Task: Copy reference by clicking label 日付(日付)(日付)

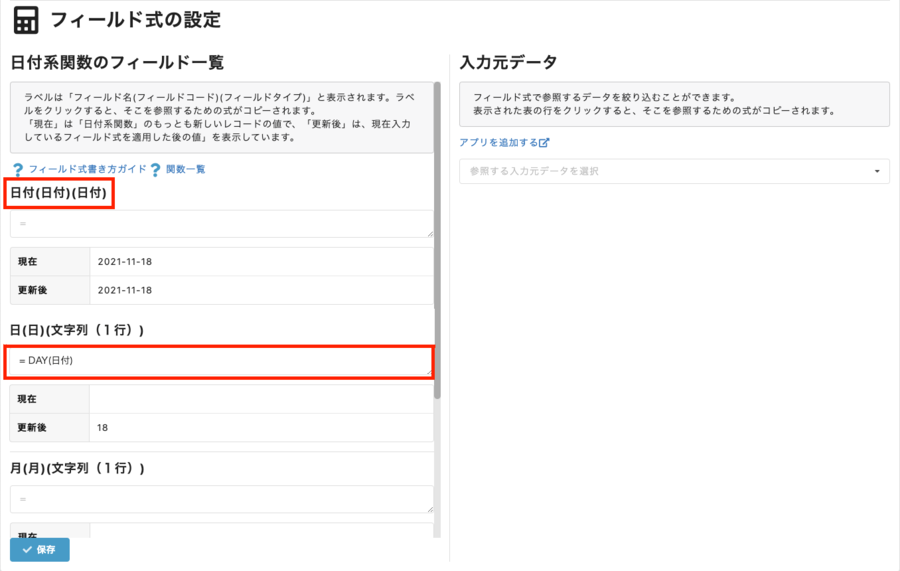Action: 59,193
